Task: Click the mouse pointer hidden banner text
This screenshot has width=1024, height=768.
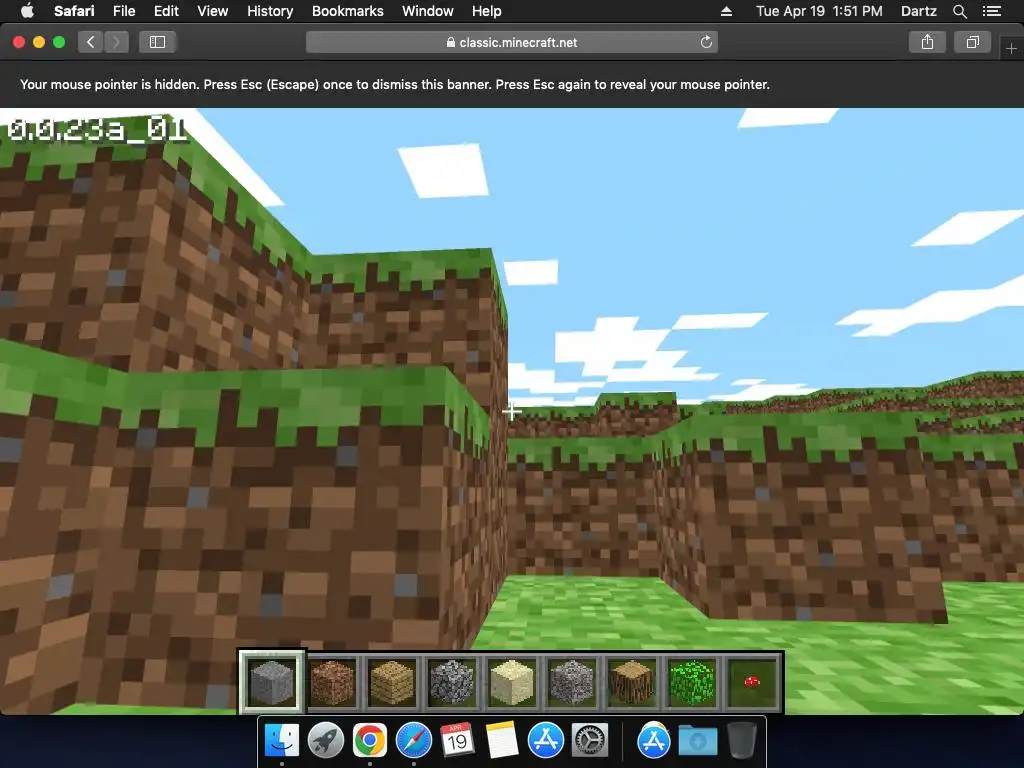Action: click(394, 84)
